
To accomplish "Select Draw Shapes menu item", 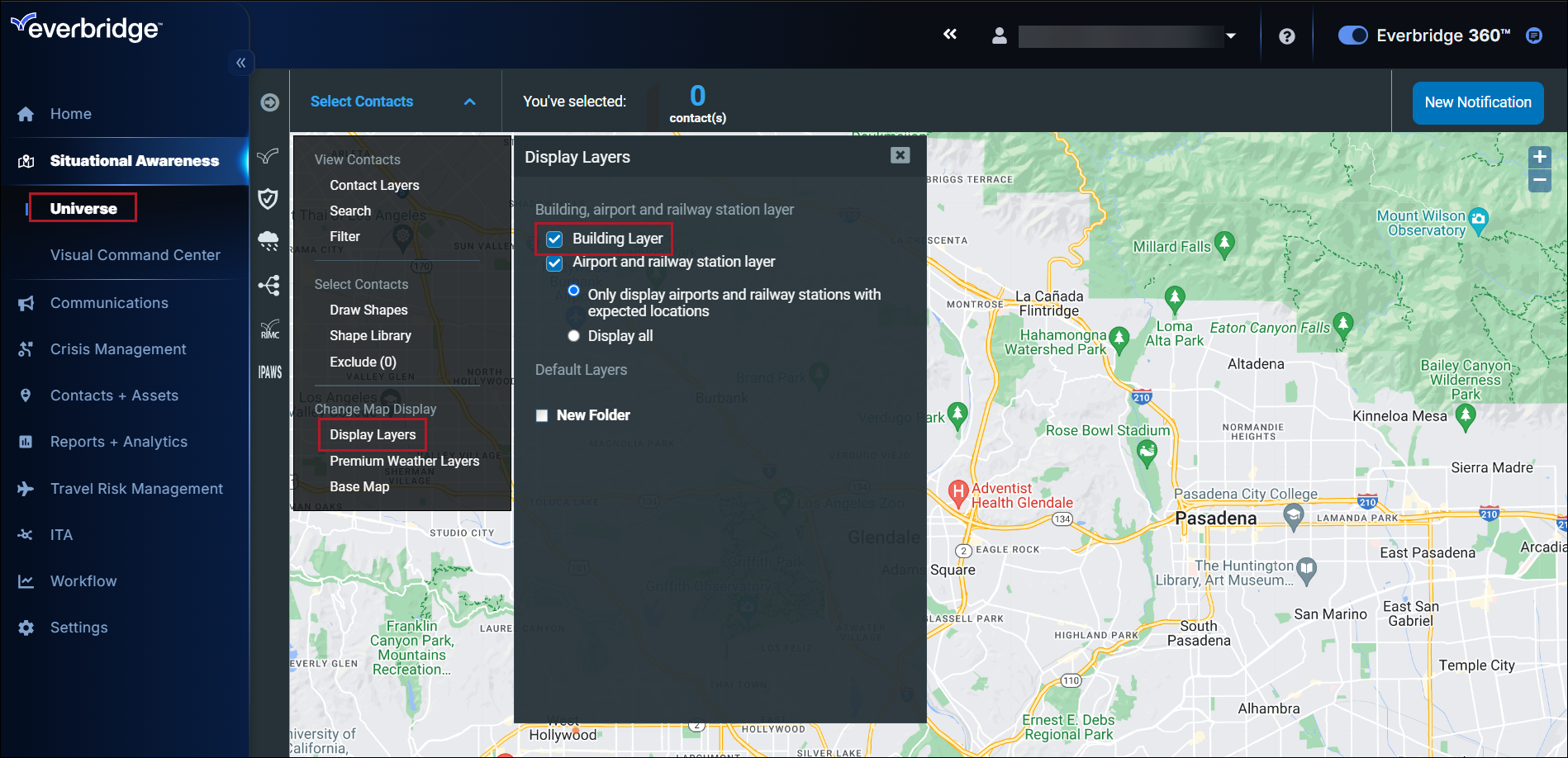I will point(368,310).
